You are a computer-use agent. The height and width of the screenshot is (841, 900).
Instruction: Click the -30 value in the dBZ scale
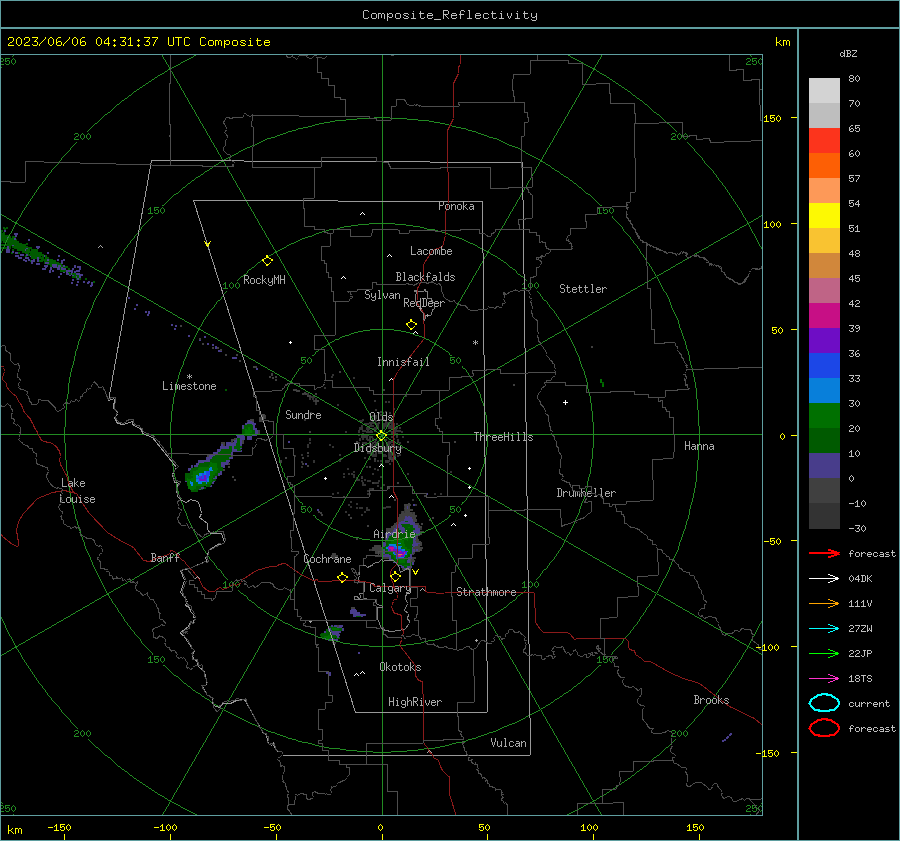[857, 528]
